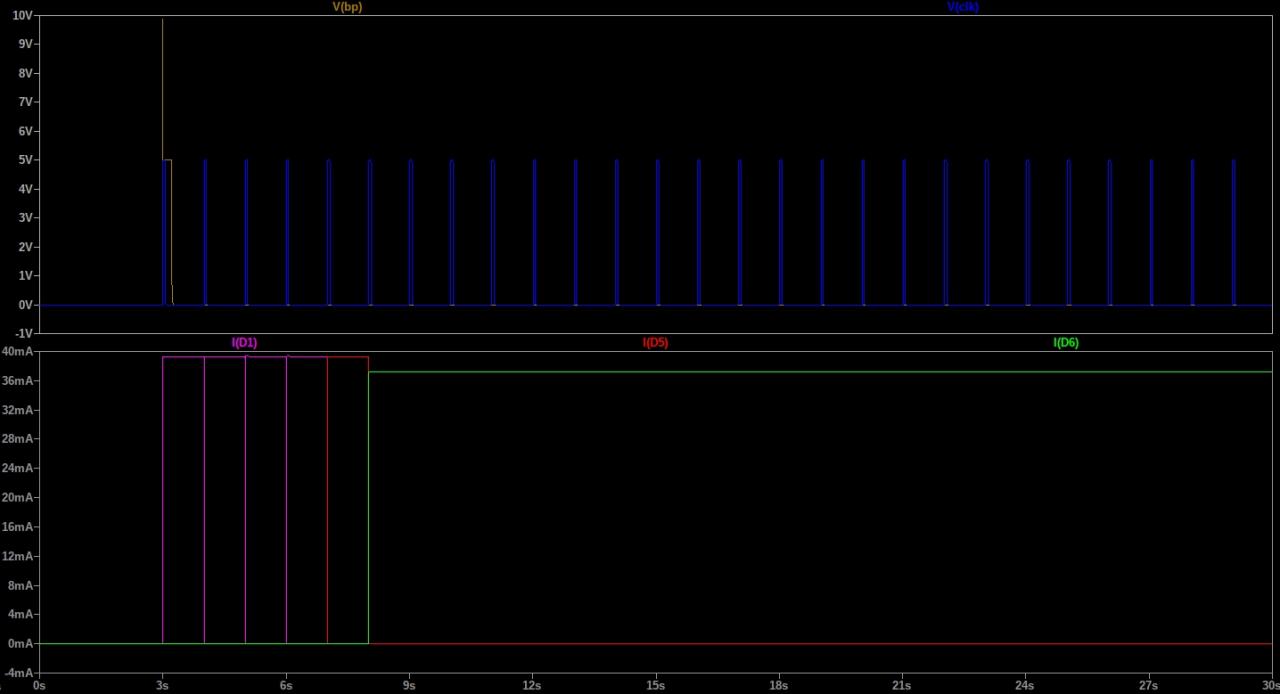
Task: Click the 21s time axis label
Action: [902, 686]
